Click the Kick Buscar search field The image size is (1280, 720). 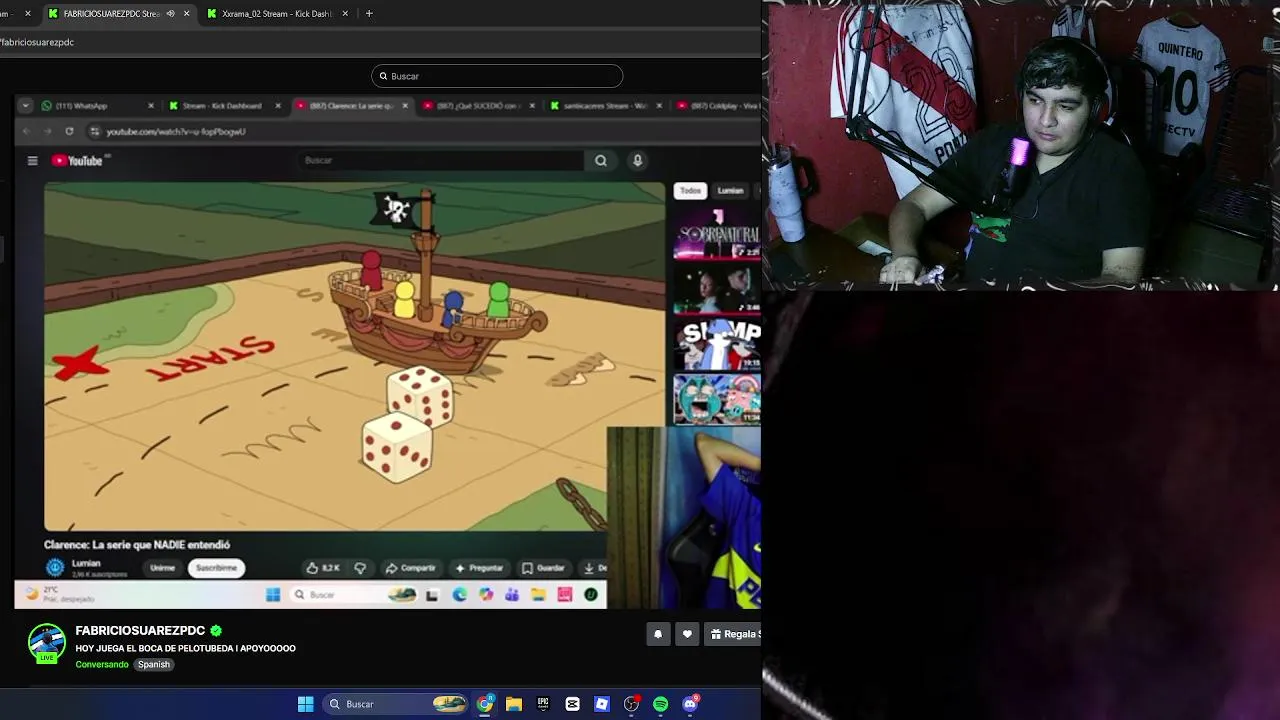click(497, 76)
